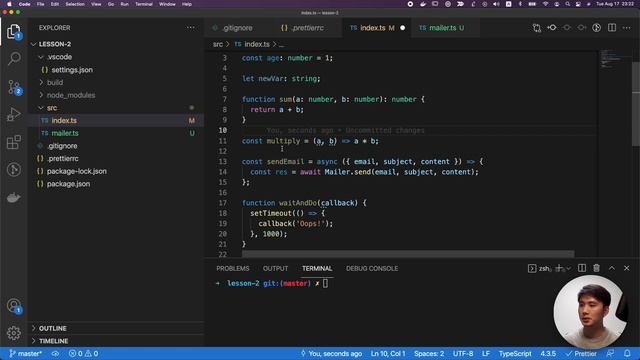This screenshot has width=640, height=360.
Task: Open editor more actions ellipsis
Action: 627,28
